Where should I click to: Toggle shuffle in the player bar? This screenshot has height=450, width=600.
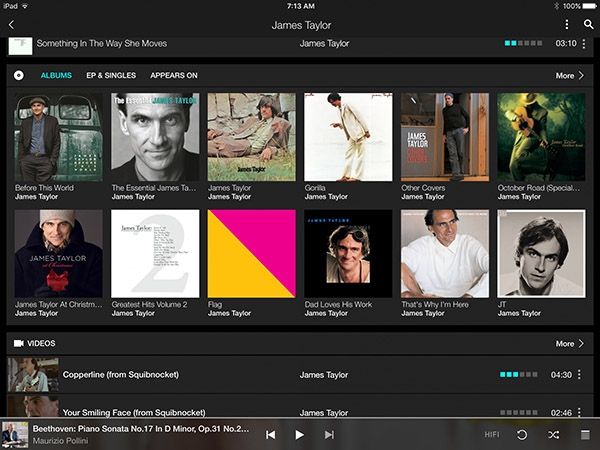tap(553, 435)
